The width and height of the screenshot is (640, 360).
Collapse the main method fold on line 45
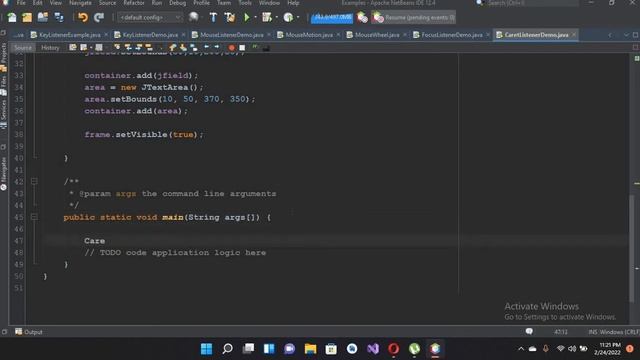(x=34, y=217)
